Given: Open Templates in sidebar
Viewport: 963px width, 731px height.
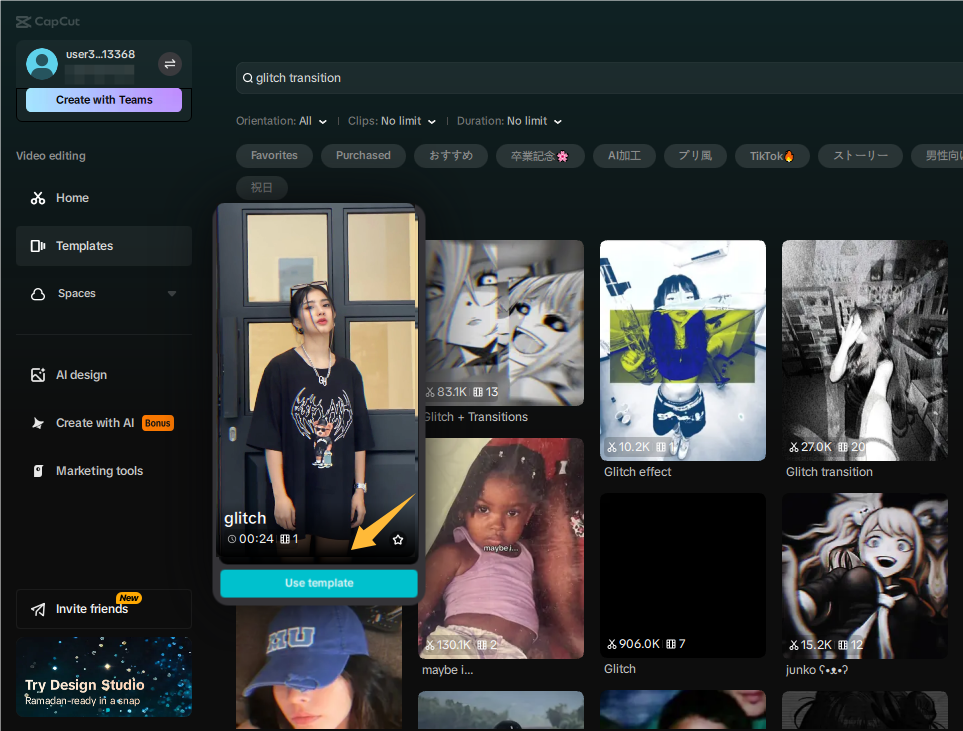Looking at the screenshot, I should (104, 246).
